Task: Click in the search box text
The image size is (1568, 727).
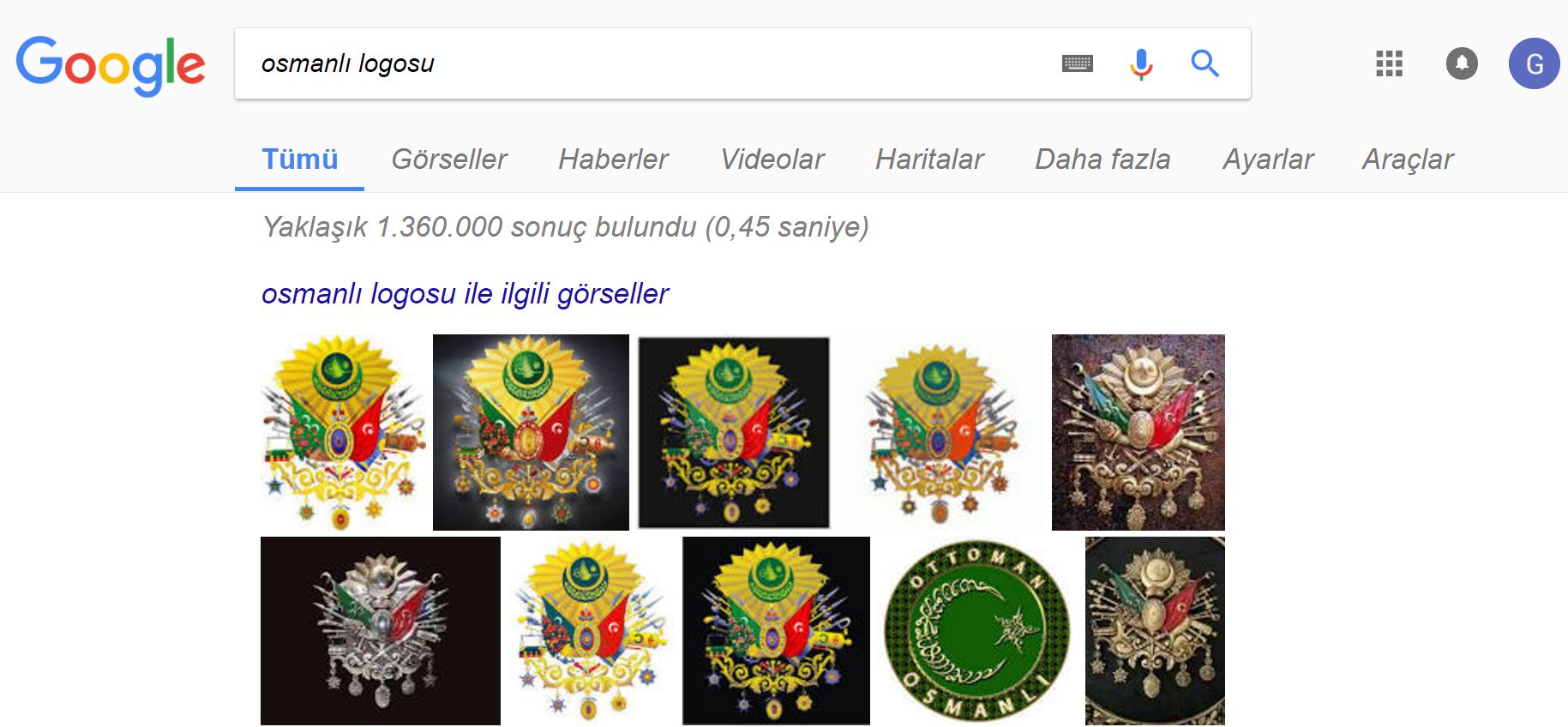Action: tap(348, 64)
